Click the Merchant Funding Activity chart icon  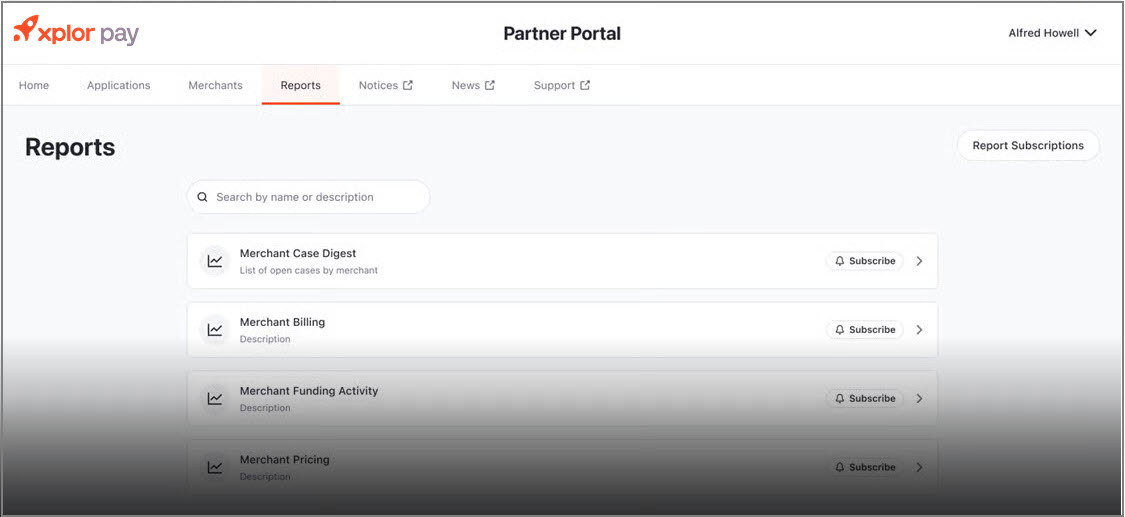215,398
